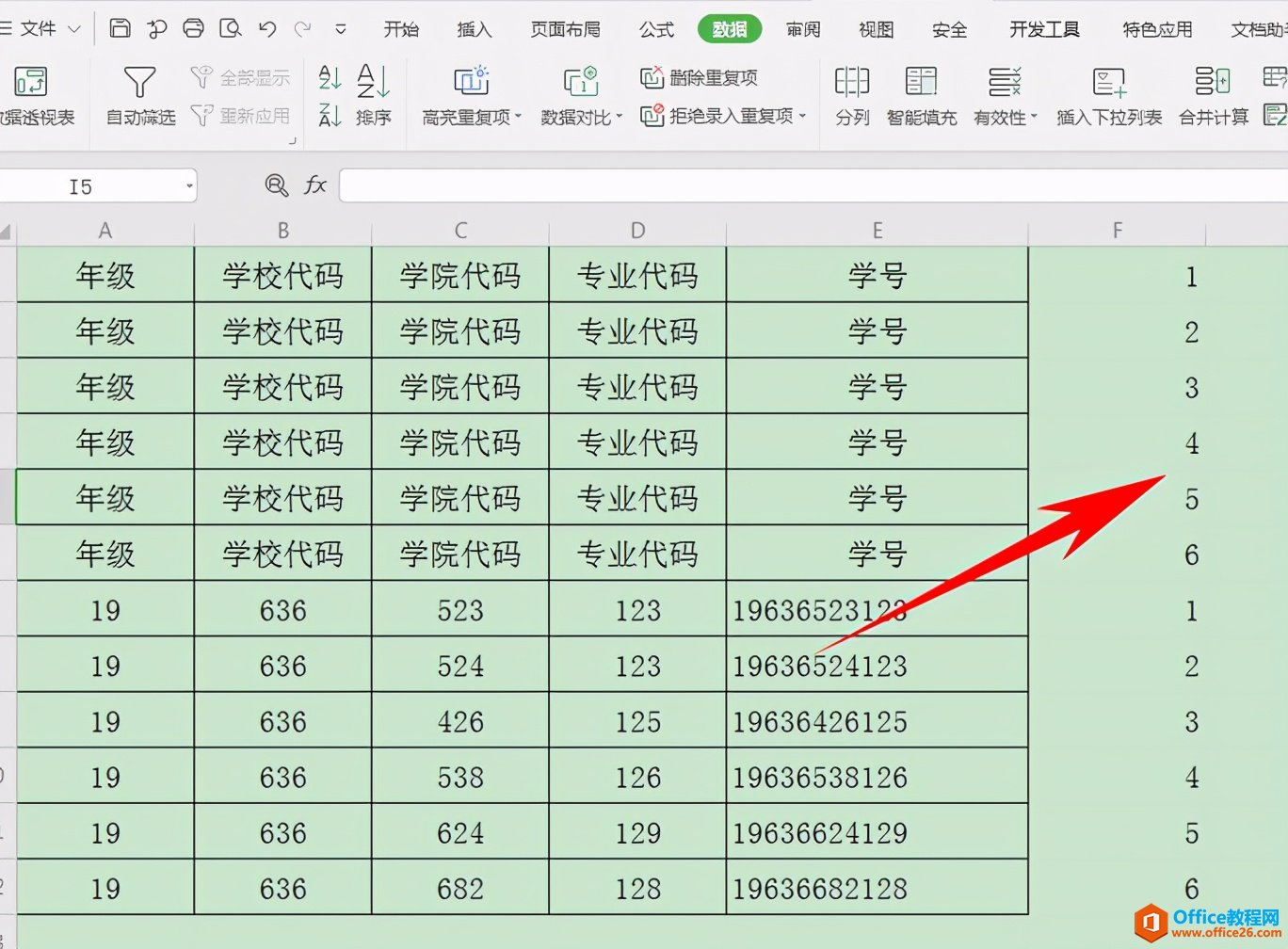Image resolution: width=1288 pixels, height=949 pixels.
Task: Switch to the 插入 tab
Action: [475, 29]
